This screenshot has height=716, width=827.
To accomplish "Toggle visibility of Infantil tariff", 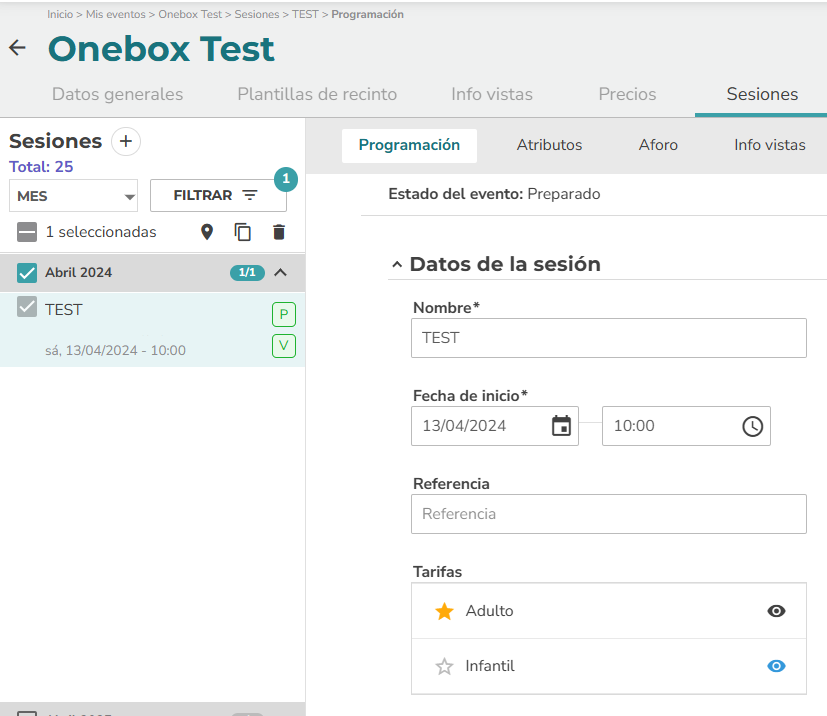I will point(776,666).
